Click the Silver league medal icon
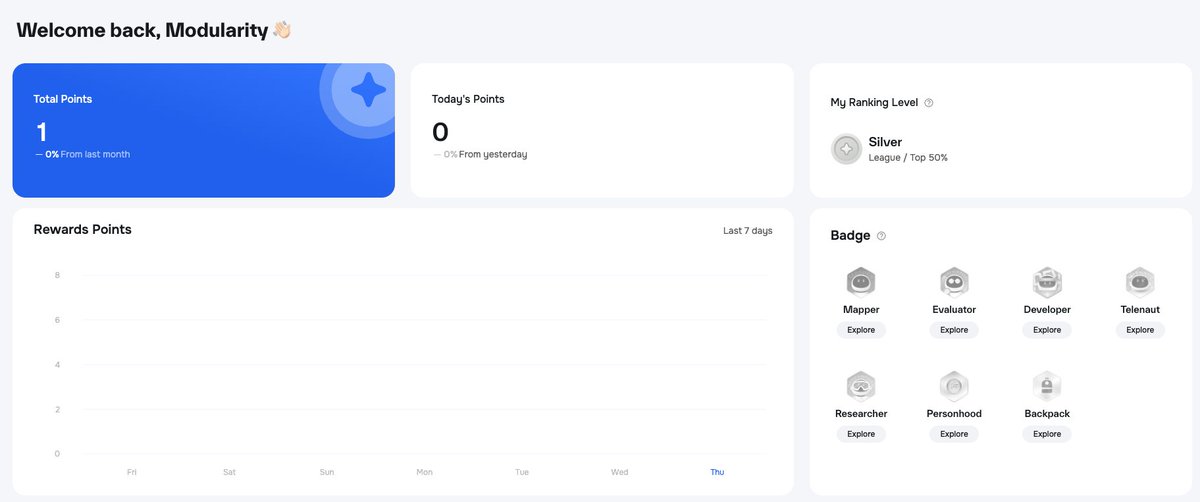This screenshot has height=502, width=1200. pos(846,149)
